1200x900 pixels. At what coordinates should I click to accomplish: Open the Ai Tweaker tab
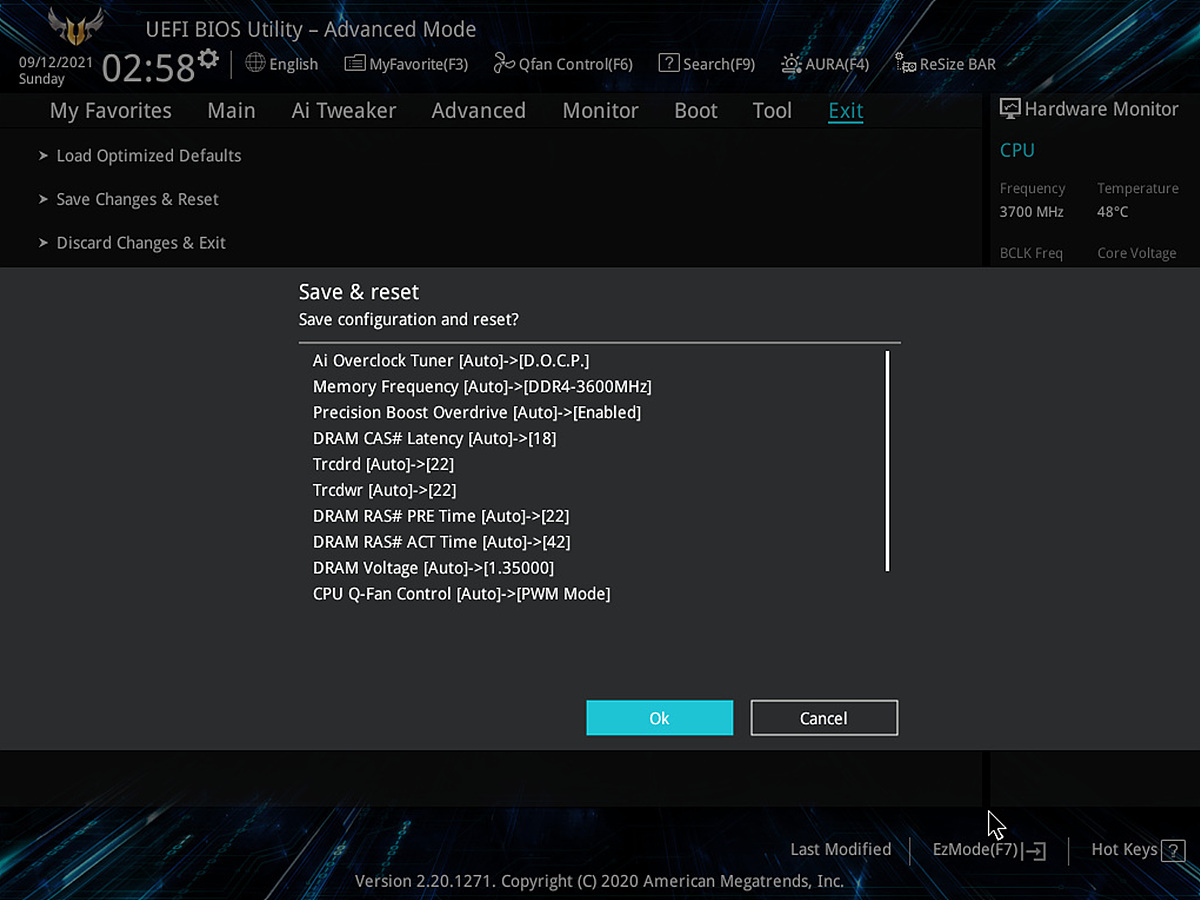pos(344,111)
